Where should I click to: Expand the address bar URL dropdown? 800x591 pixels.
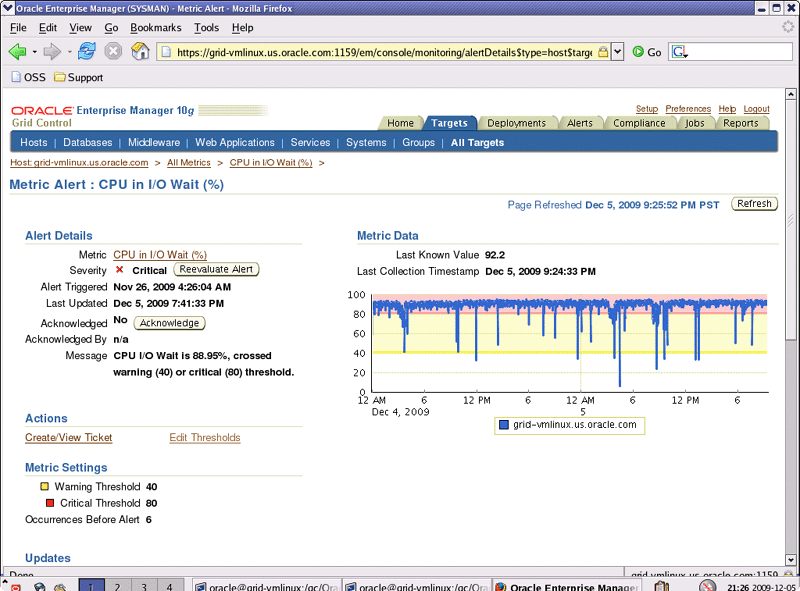click(x=617, y=52)
